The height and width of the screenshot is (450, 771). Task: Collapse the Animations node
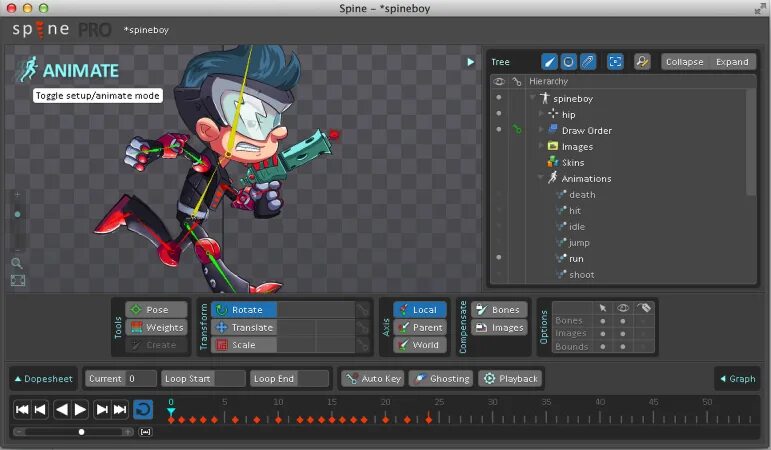click(x=541, y=178)
